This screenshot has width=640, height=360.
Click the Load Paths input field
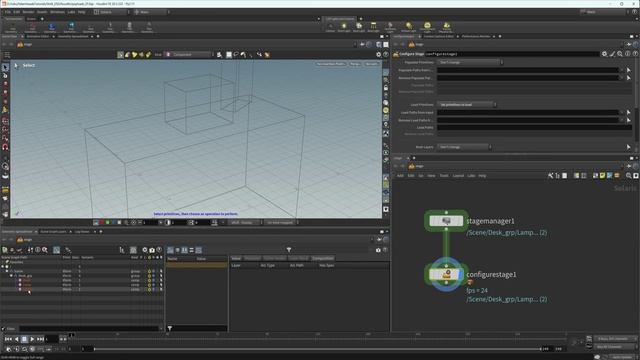[x=534, y=128]
